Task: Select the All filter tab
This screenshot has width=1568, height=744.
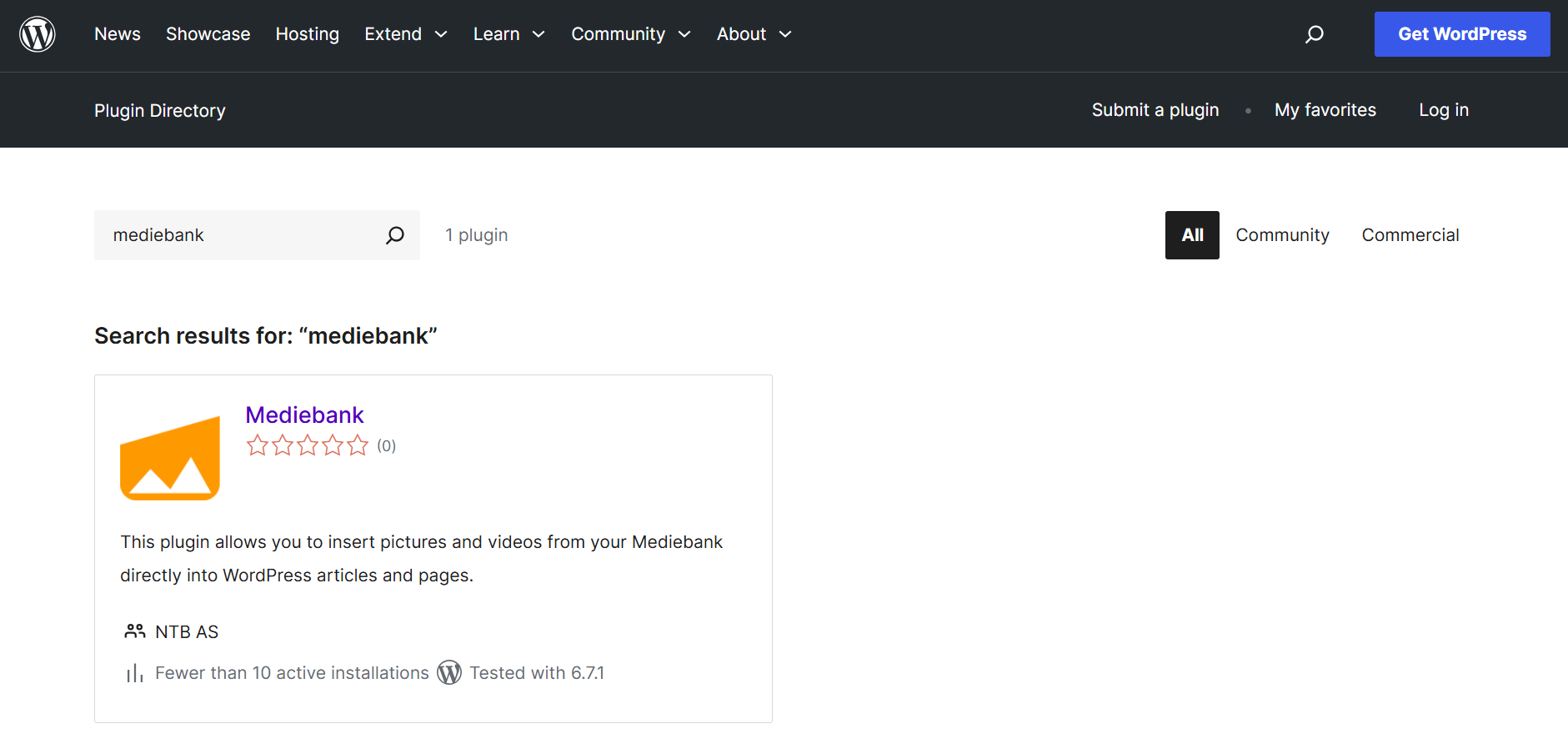Action: pos(1192,235)
